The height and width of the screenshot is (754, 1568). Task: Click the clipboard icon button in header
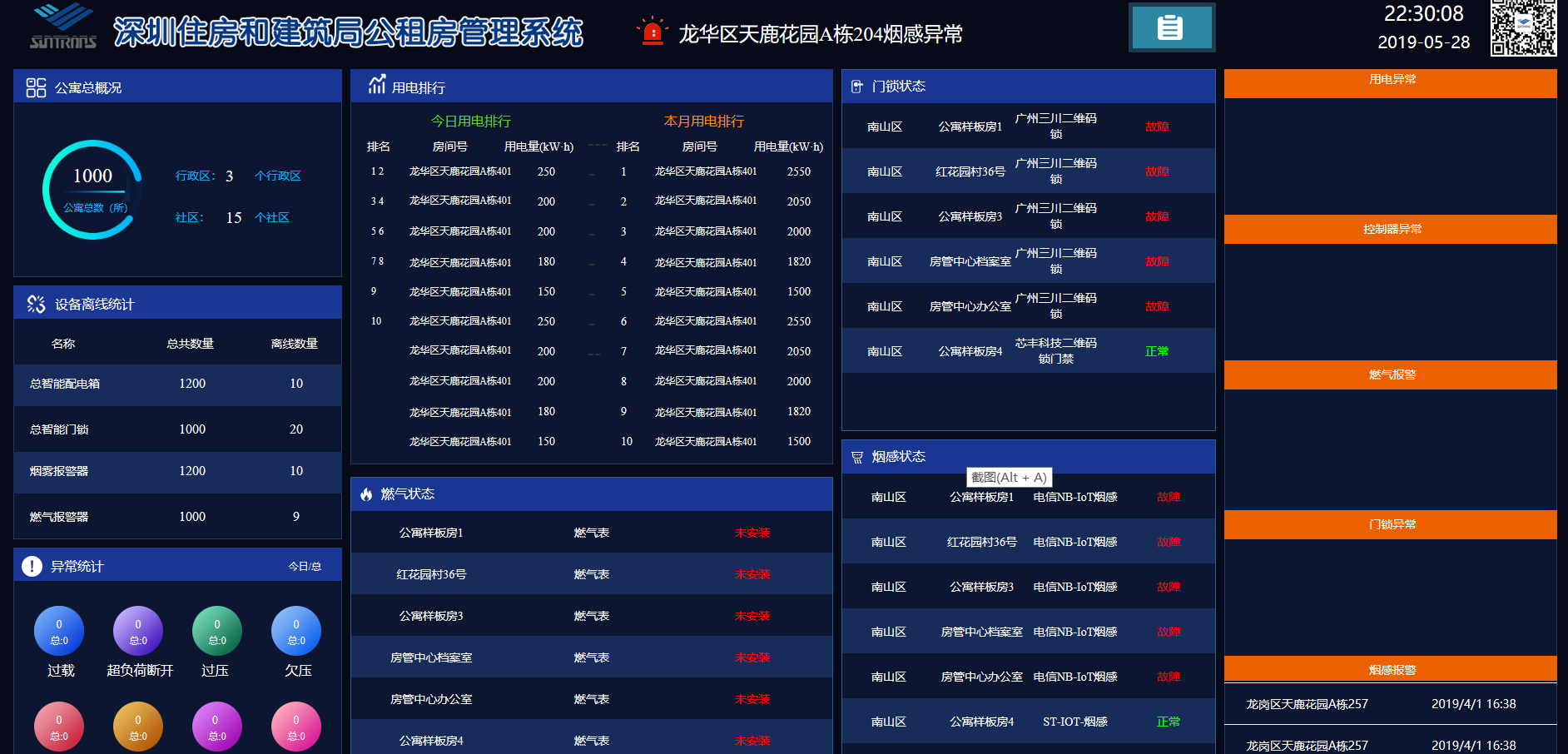click(x=1171, y=27)
